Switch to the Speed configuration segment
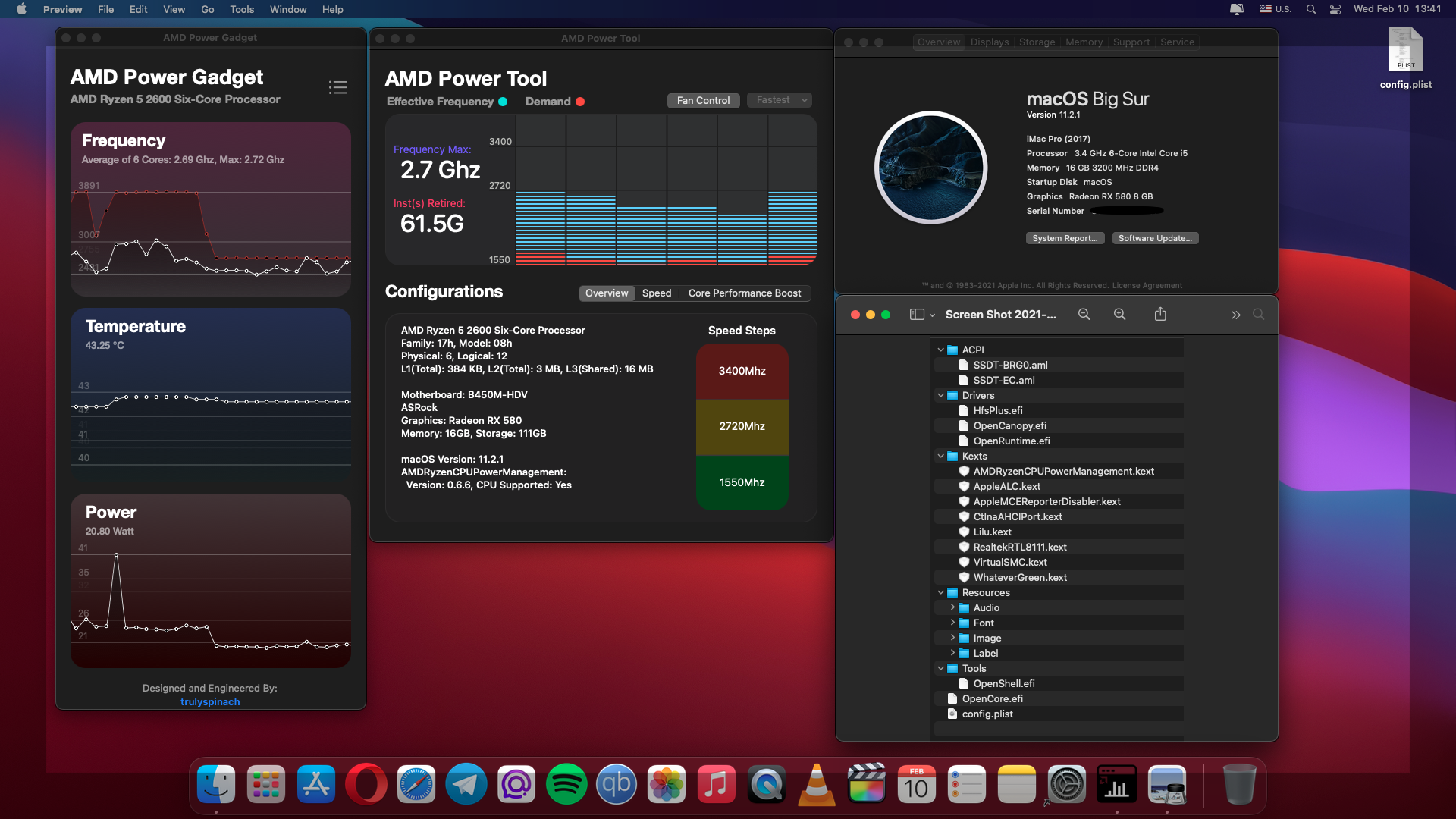 click(657, 293)
